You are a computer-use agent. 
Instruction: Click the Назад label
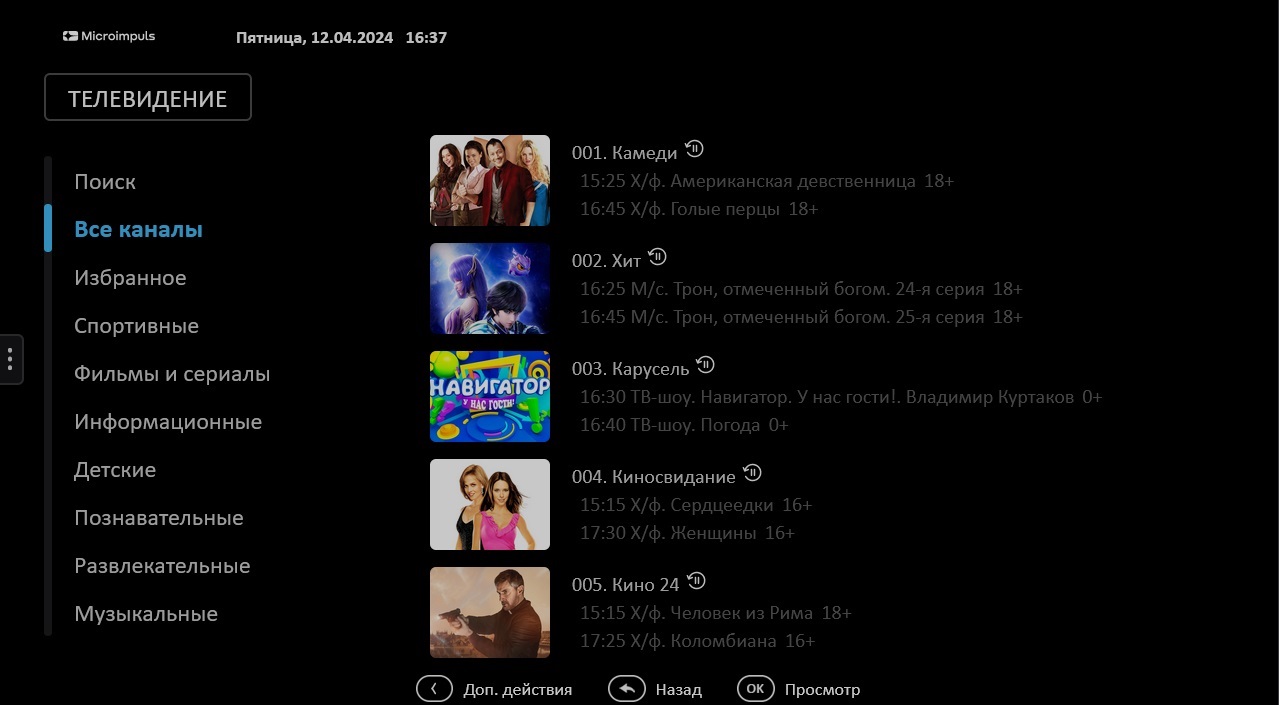[679, 690]
